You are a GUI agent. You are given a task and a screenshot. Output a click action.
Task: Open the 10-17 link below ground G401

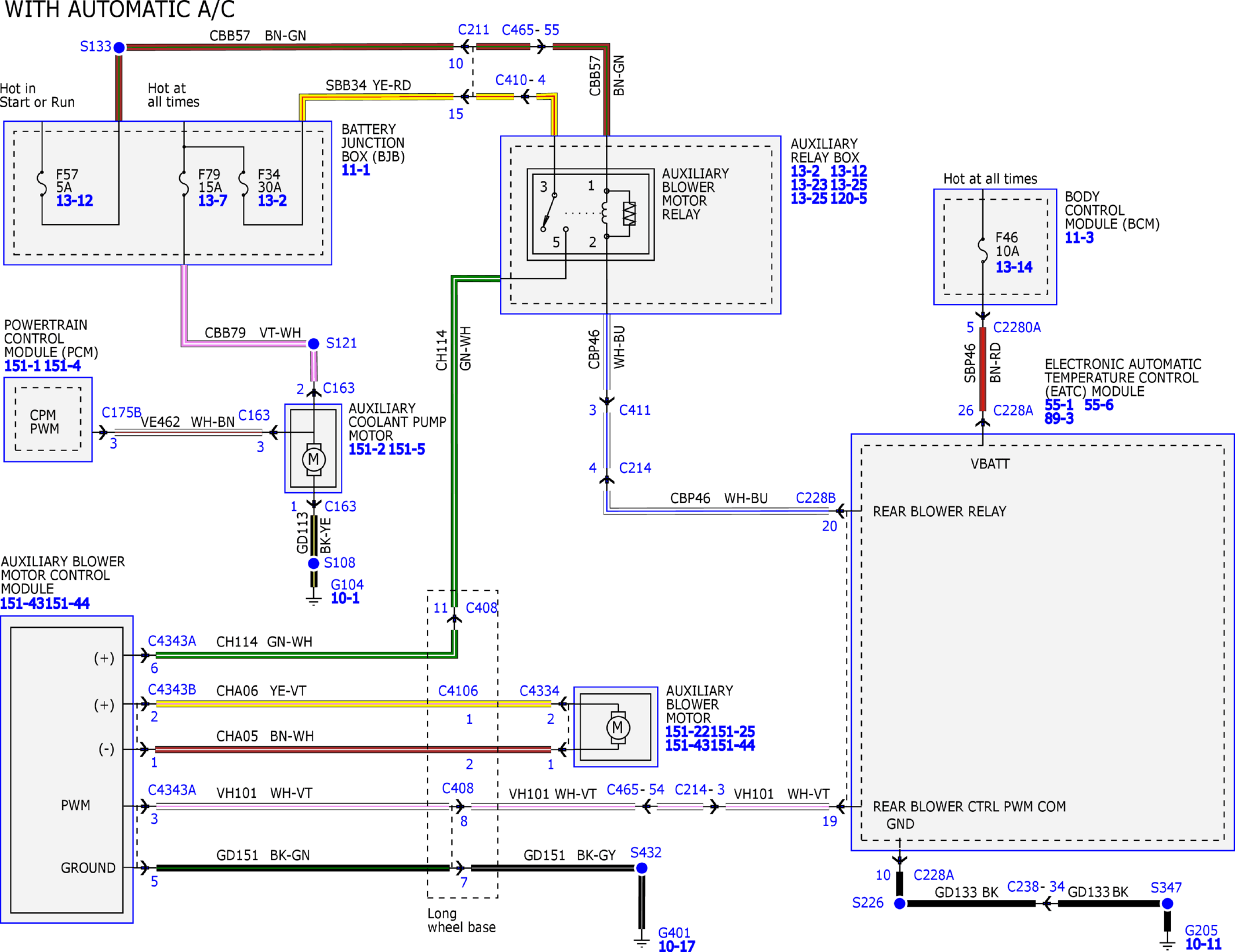click(677, 946)
